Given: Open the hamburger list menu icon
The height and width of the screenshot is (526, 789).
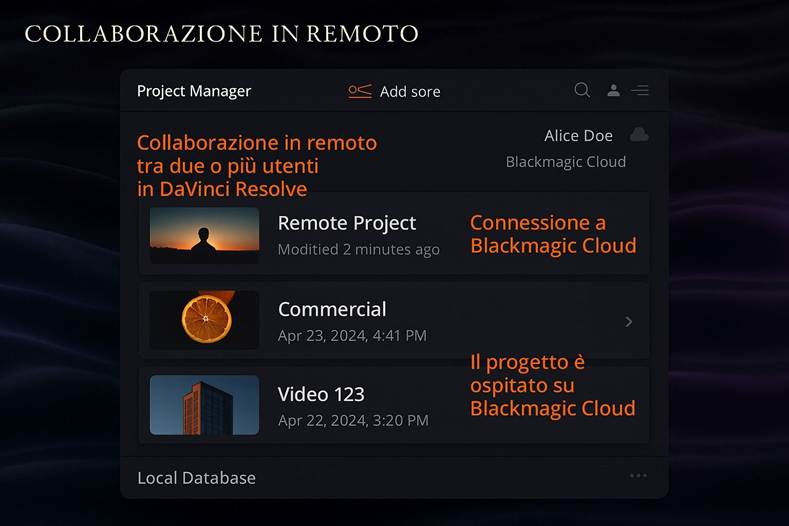Looking at the screenshot, I should point(640,91).
